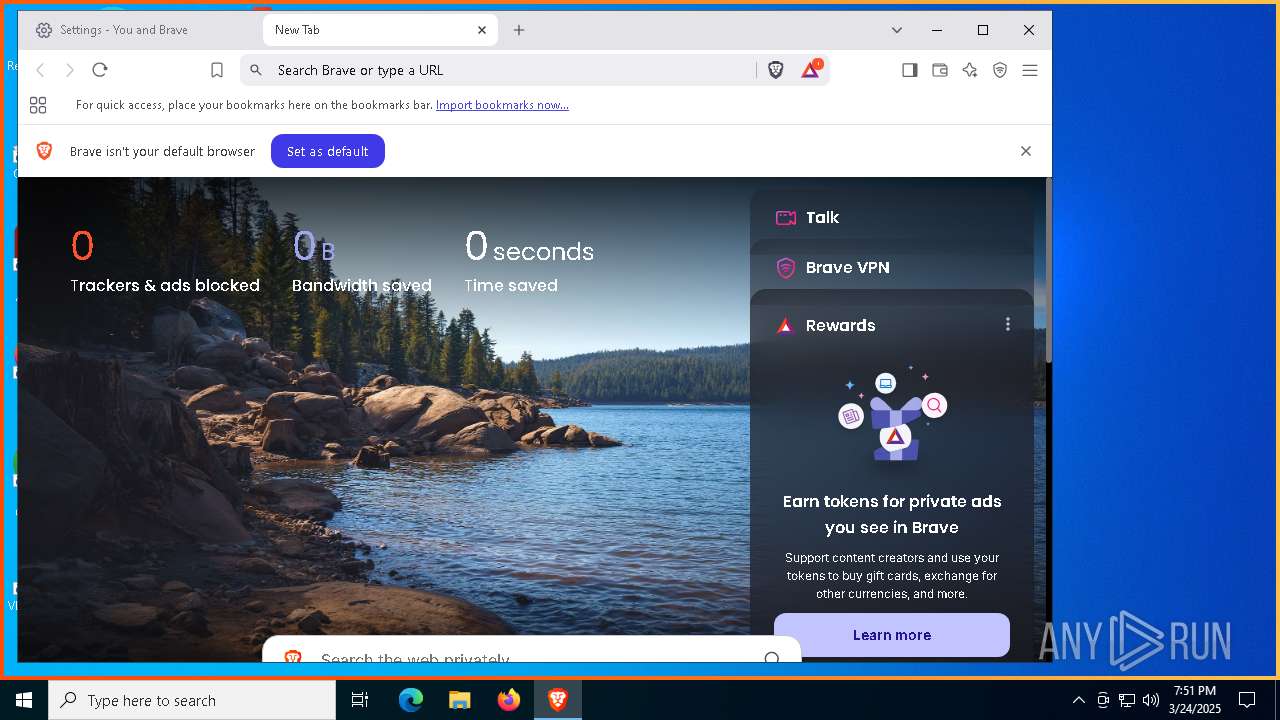Open Leo AI sparkle icon
1280x720 pixels.
(x=970, y=70)
